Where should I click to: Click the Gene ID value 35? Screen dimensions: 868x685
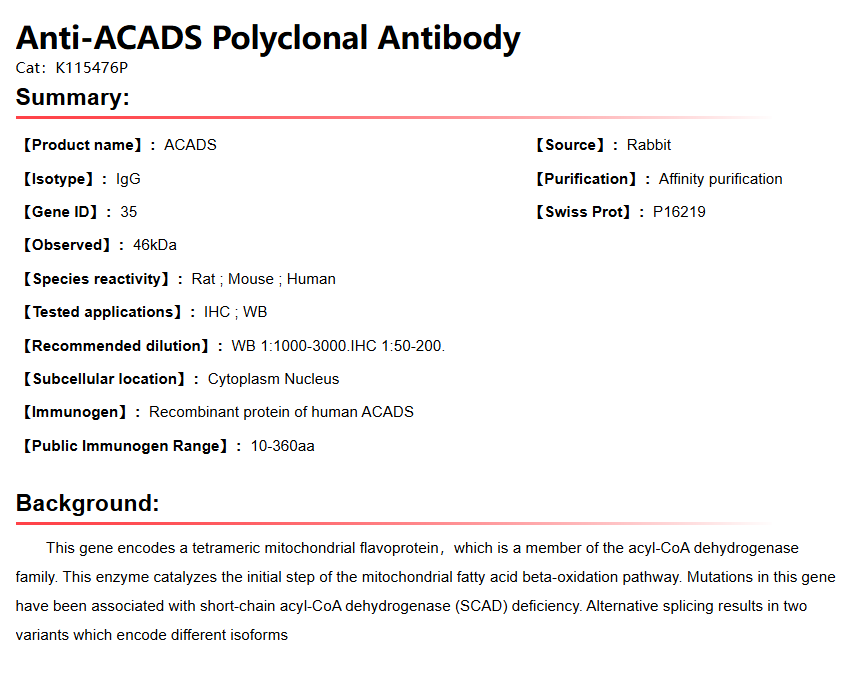point(128,212)
